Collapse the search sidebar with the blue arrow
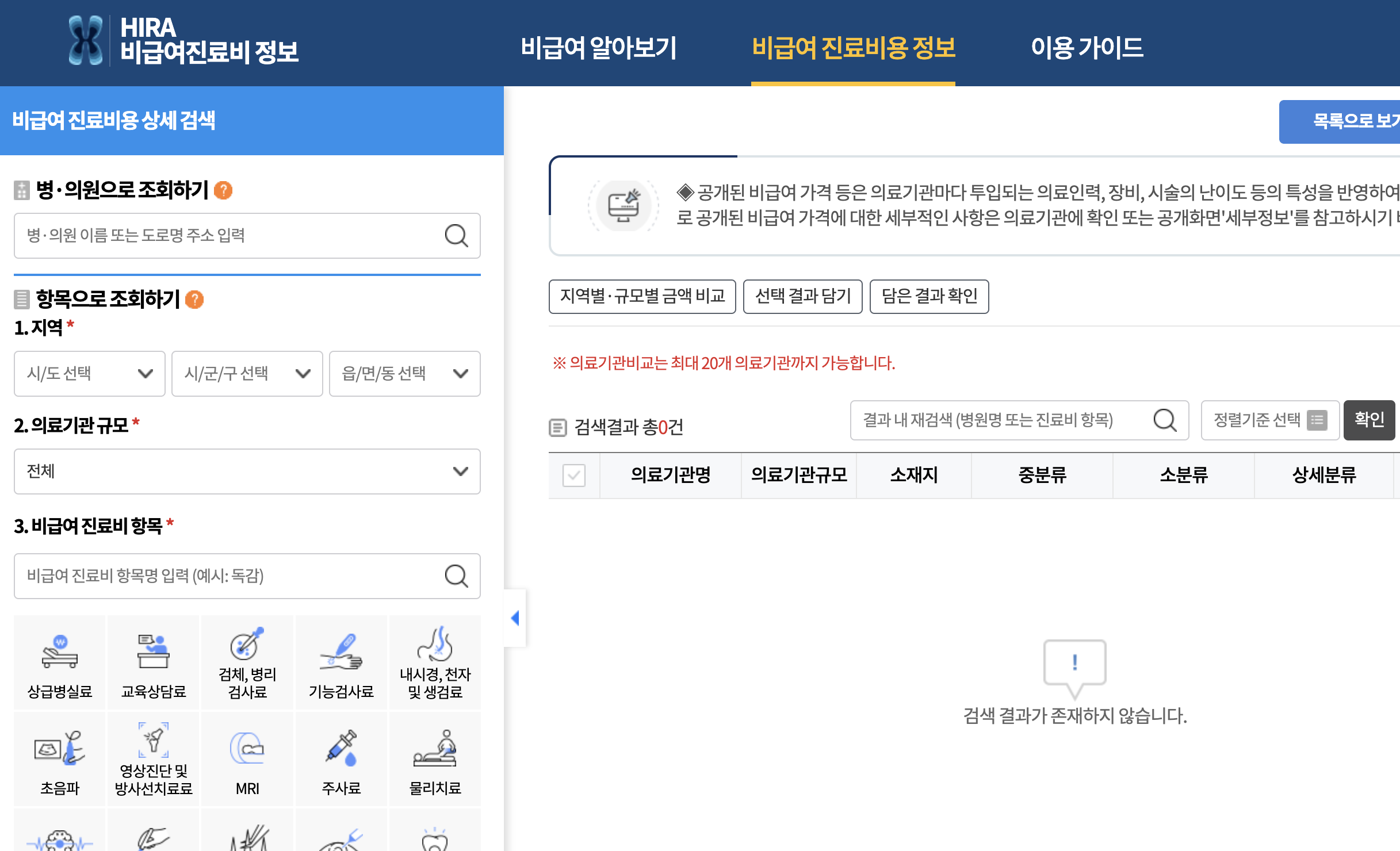Viewport: 1400px width, 851px height. click(515, 618)
